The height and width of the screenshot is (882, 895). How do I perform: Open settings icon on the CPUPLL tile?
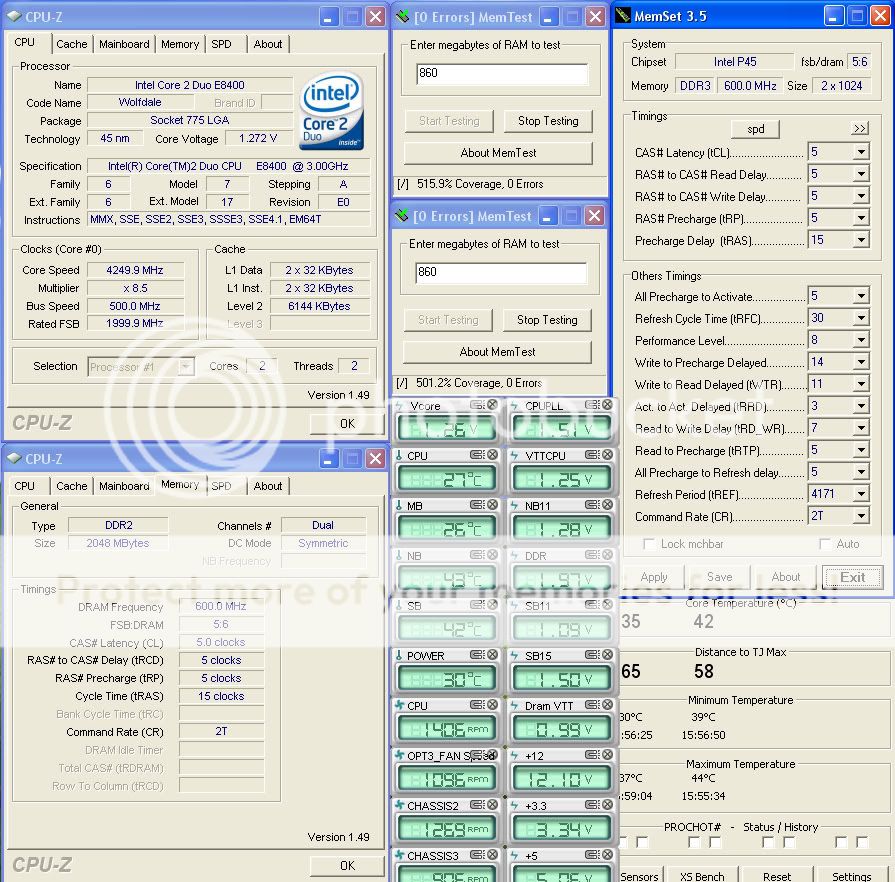(592, 405)
